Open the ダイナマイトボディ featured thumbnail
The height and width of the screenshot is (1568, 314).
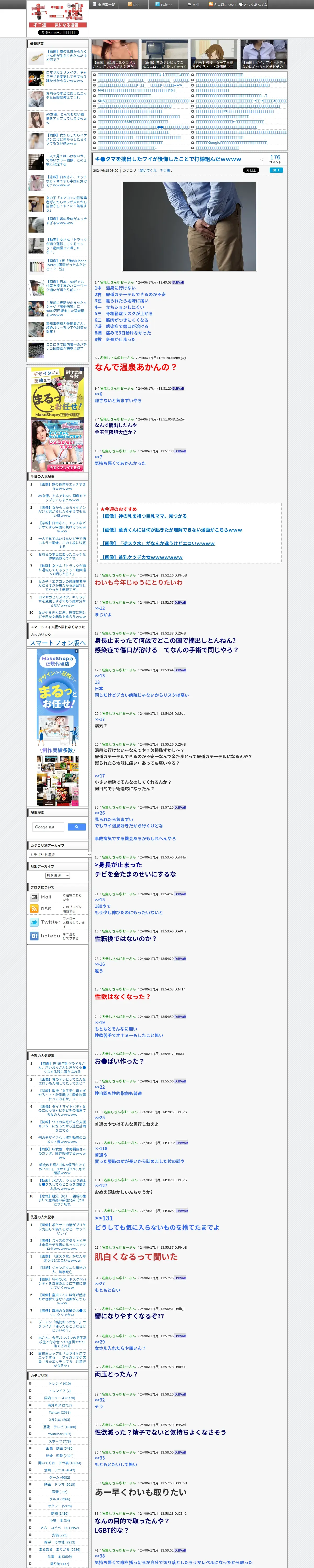point(263,54)
